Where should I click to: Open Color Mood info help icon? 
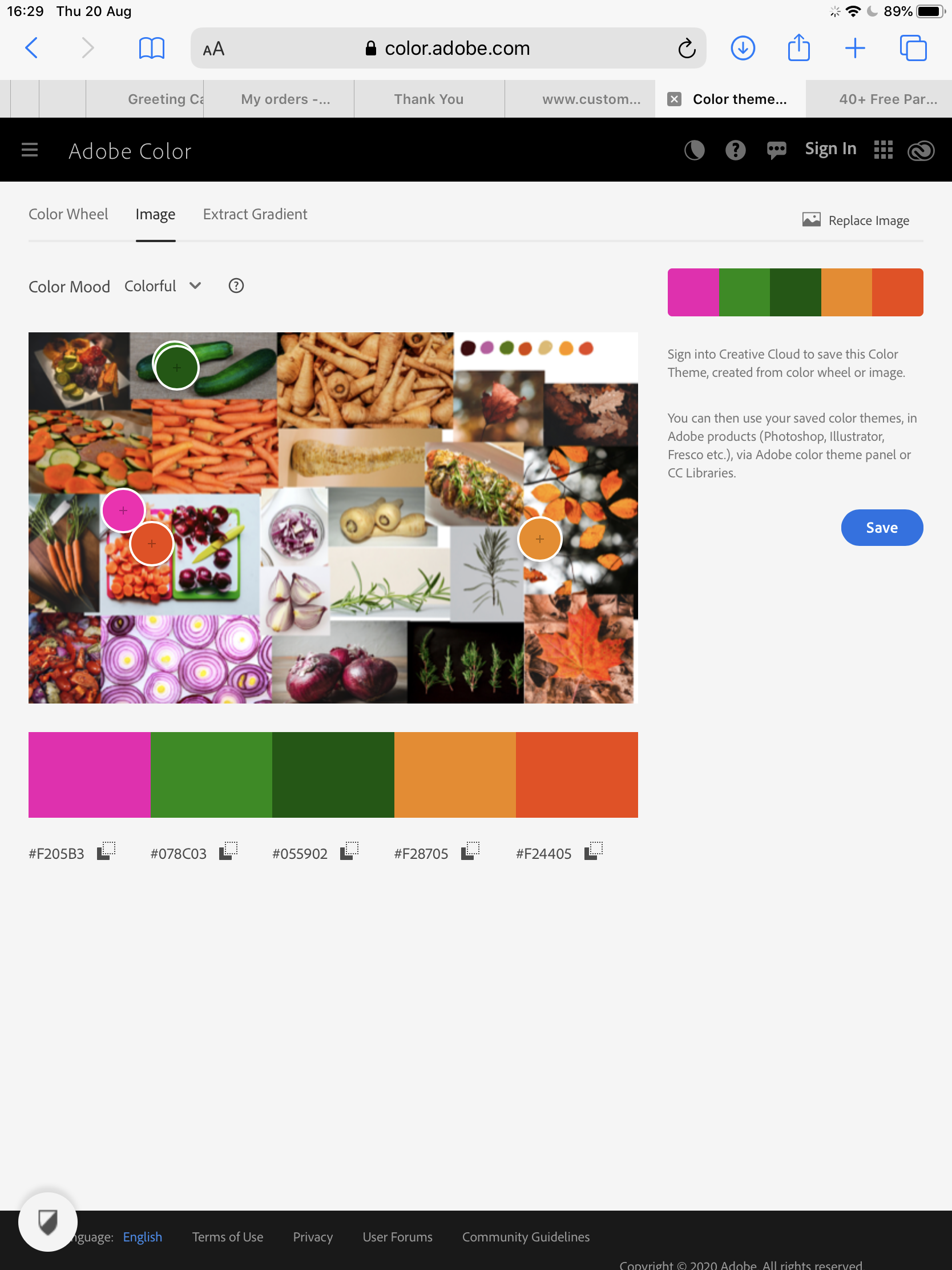[236, 286]
